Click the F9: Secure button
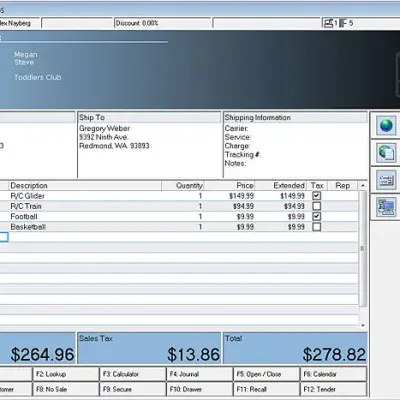The height and width of the screenshot is (400, 400). click(x=133, y=389)
